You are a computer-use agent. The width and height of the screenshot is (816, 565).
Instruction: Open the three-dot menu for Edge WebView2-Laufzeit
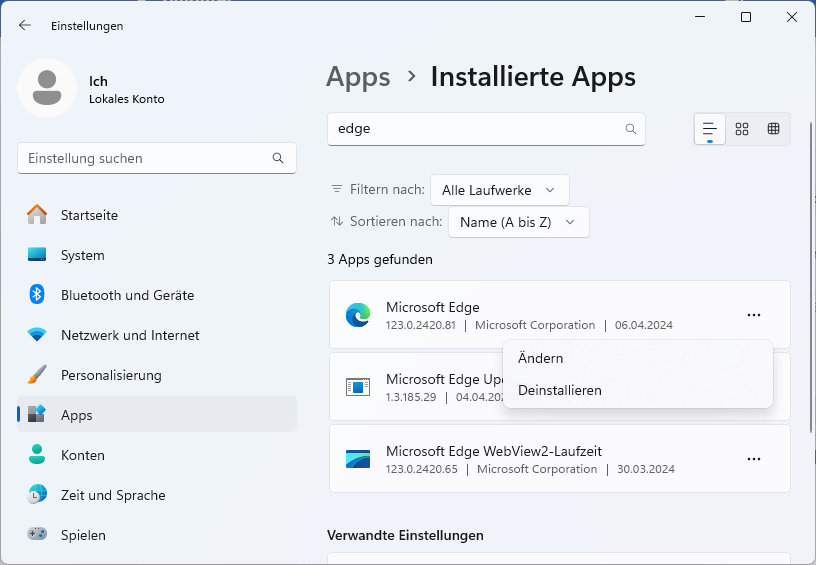(x=754, y=459)
